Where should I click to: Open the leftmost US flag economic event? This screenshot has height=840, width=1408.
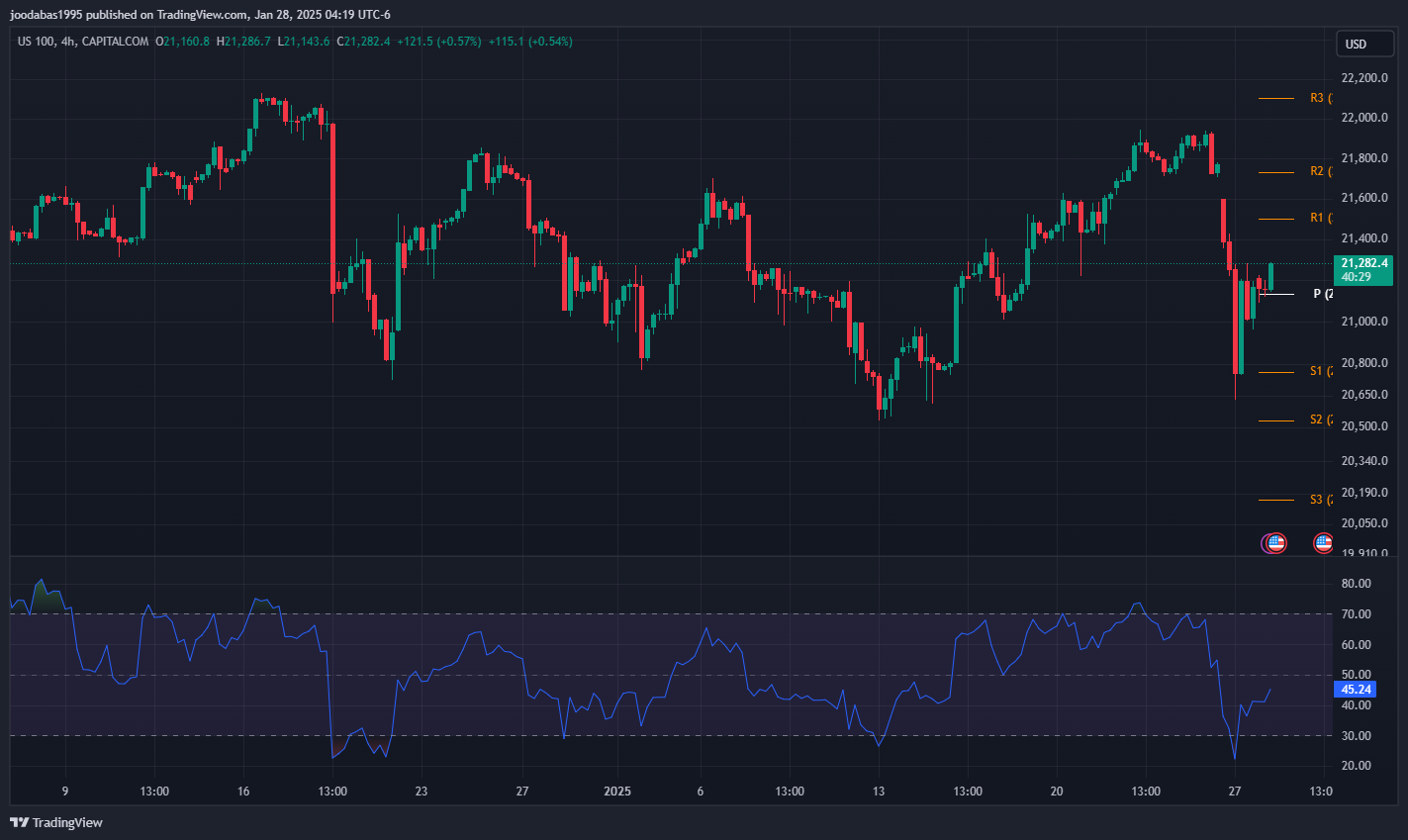pyautogui.click(x=1274, y=543)
